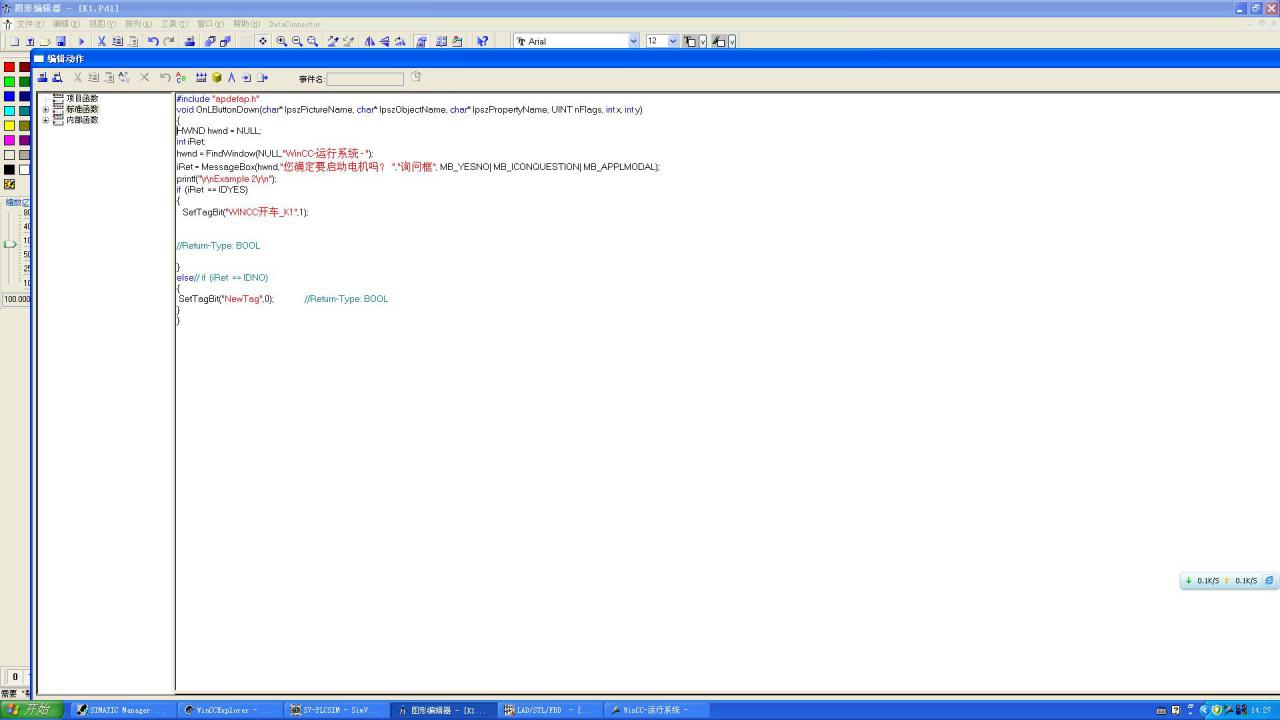Click the context Help question-arrow icon
Screen dimensions: 1280x720
coord(482,41)
